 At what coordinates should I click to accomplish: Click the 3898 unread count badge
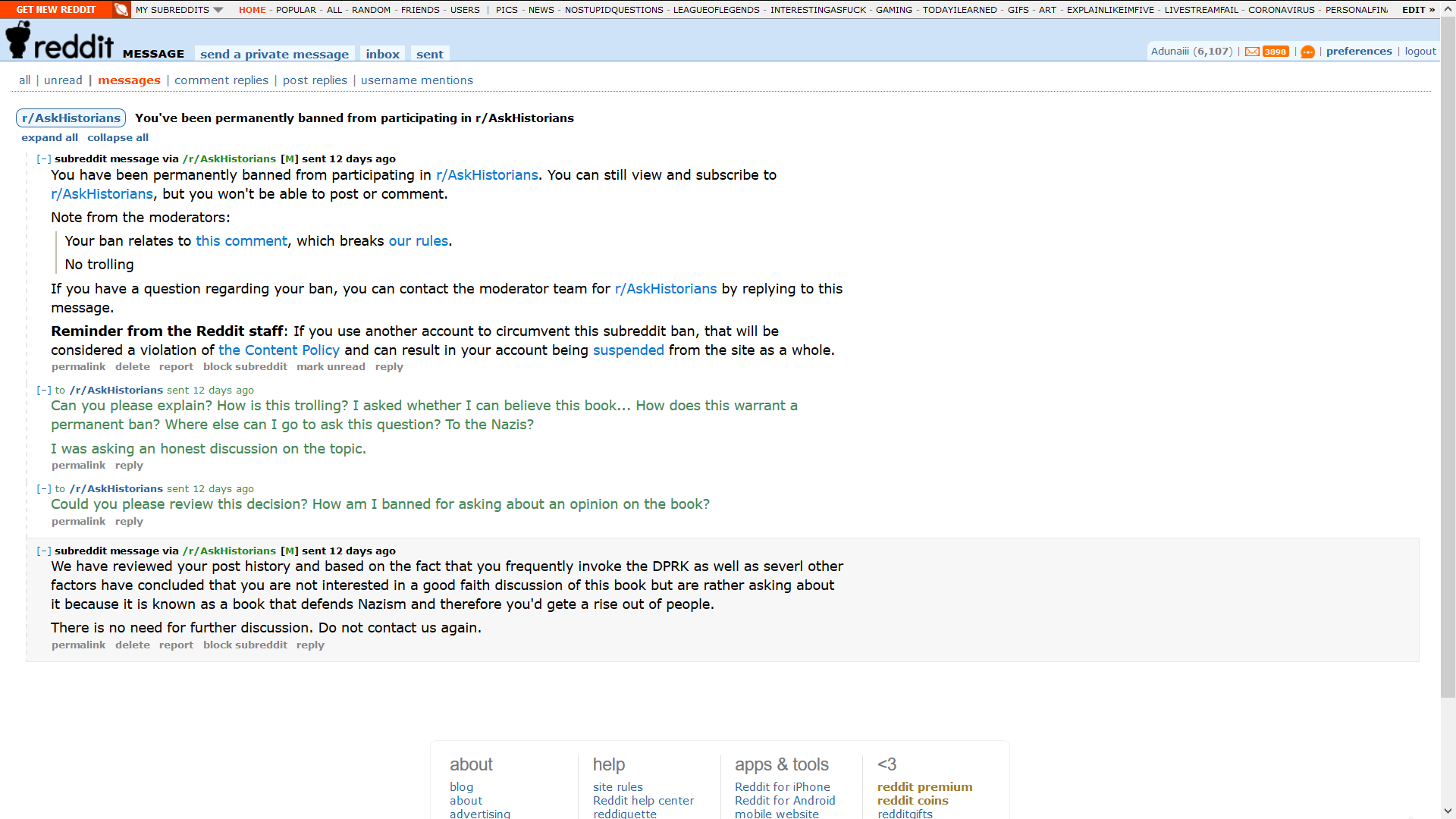[x=1276, y=52]
